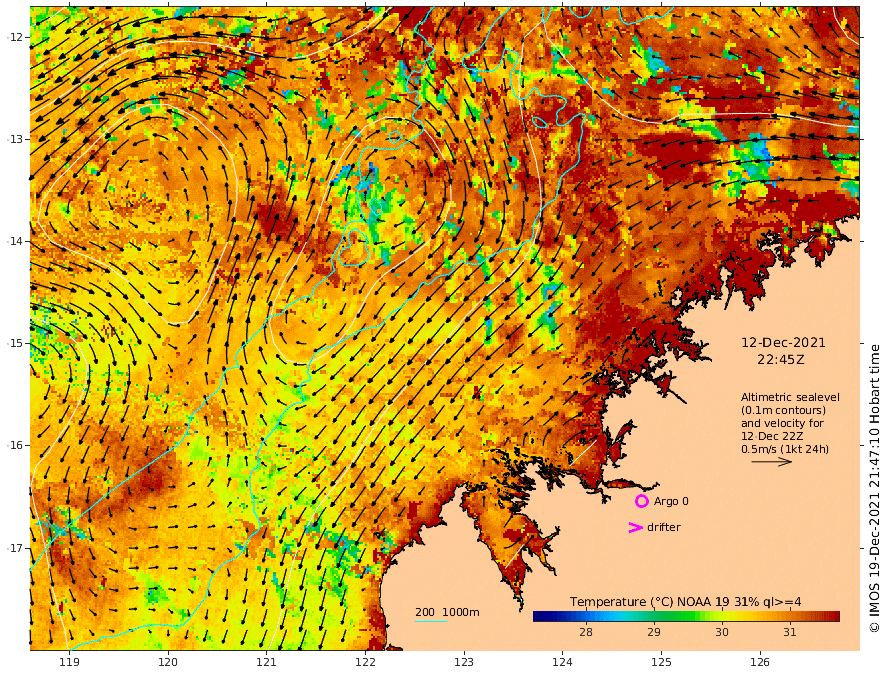Click latitude label -17
Image resolution: width=880 pixels, height=680 pixels.
[x=15, y=548]
